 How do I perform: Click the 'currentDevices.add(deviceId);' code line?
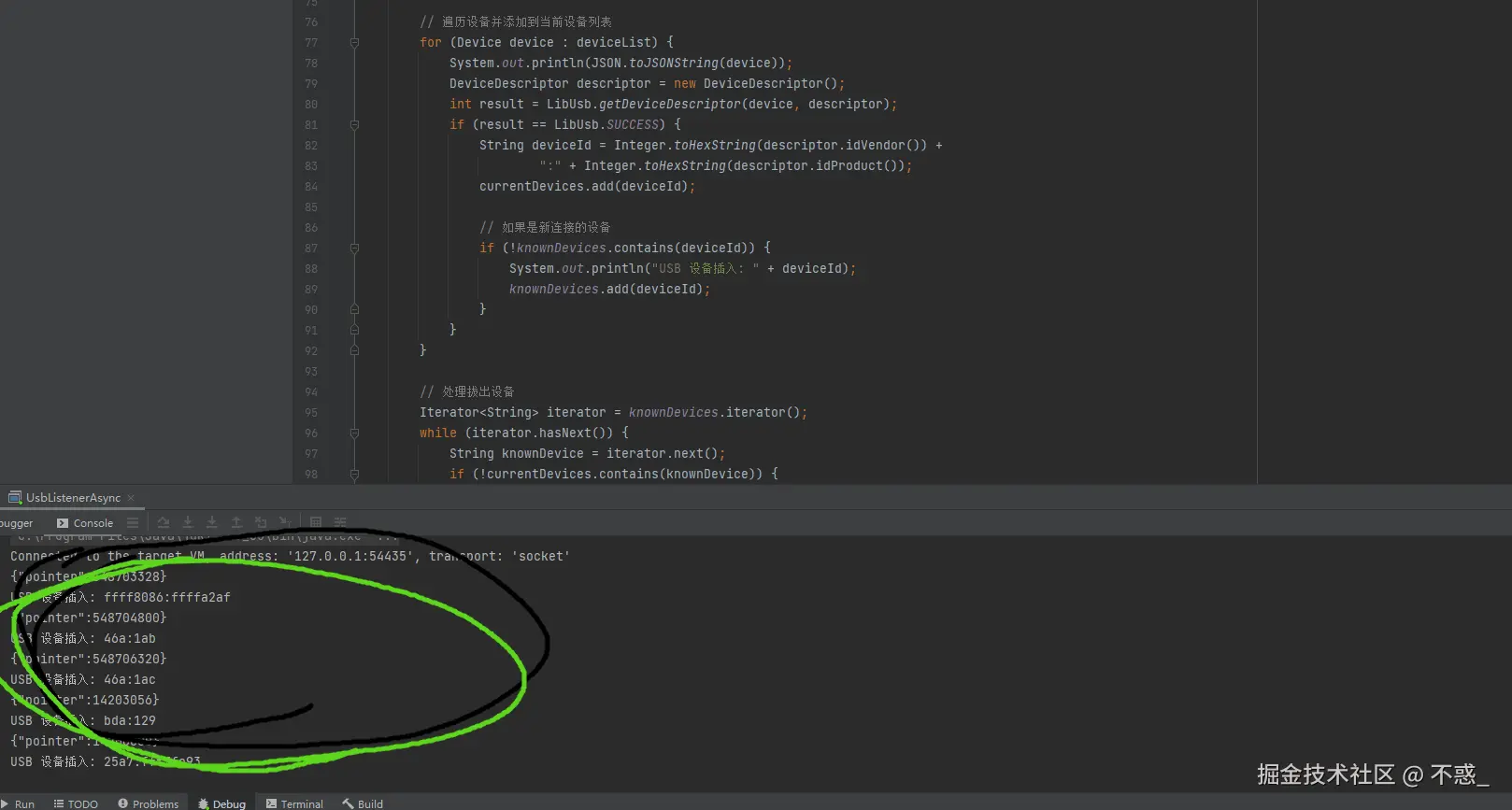point(588,187)
